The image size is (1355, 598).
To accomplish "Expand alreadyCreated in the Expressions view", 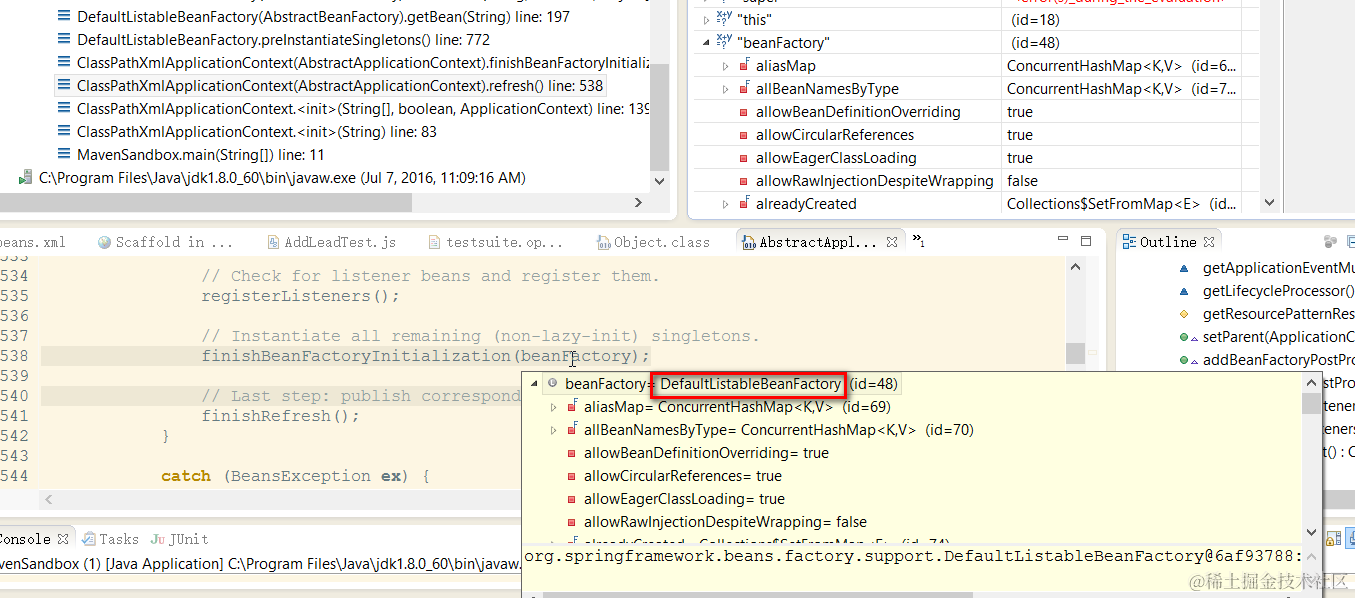I will (x=726, y=204).
